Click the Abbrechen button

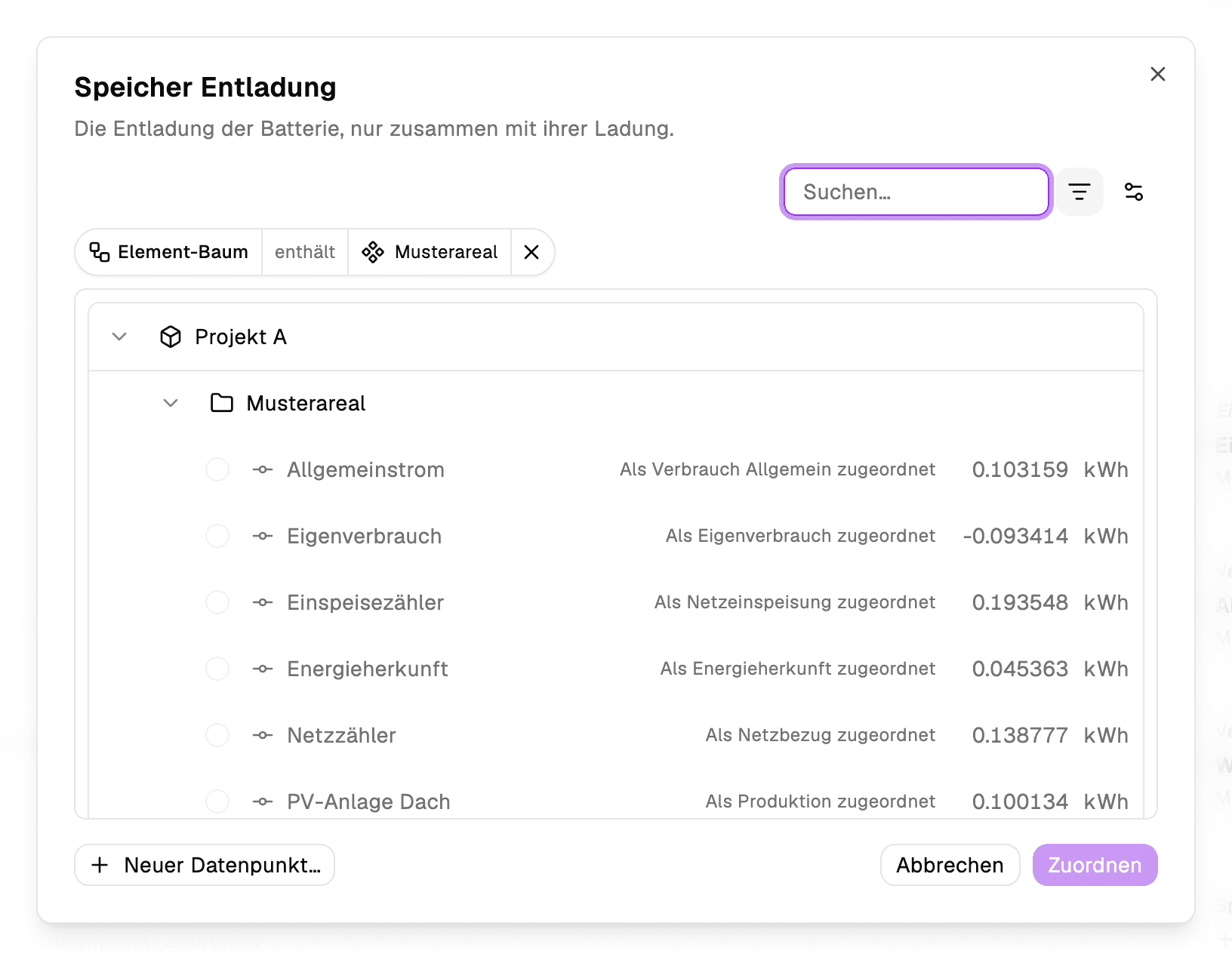point(950,865)
